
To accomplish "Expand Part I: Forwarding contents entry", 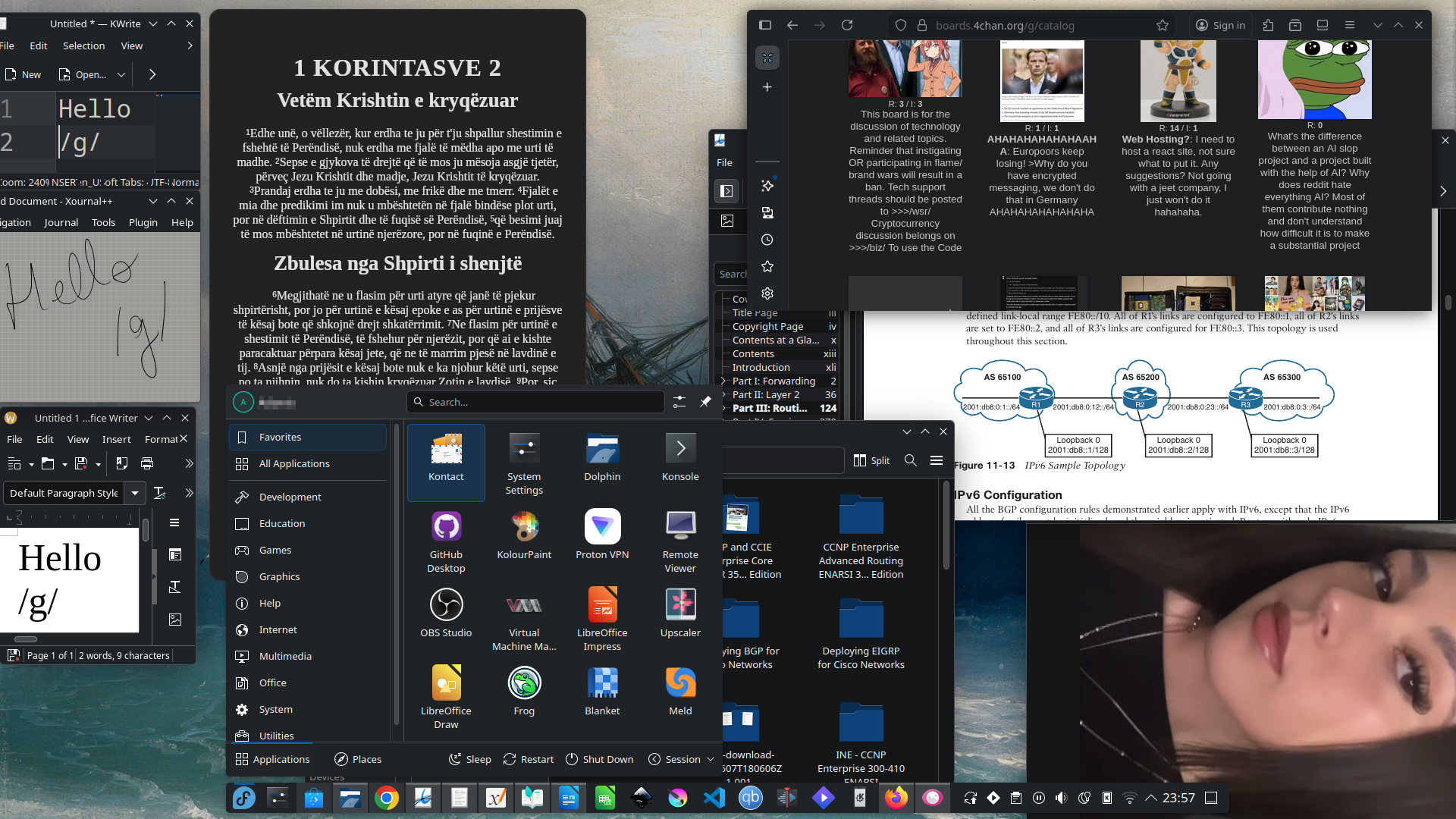I will click(723, 381).
